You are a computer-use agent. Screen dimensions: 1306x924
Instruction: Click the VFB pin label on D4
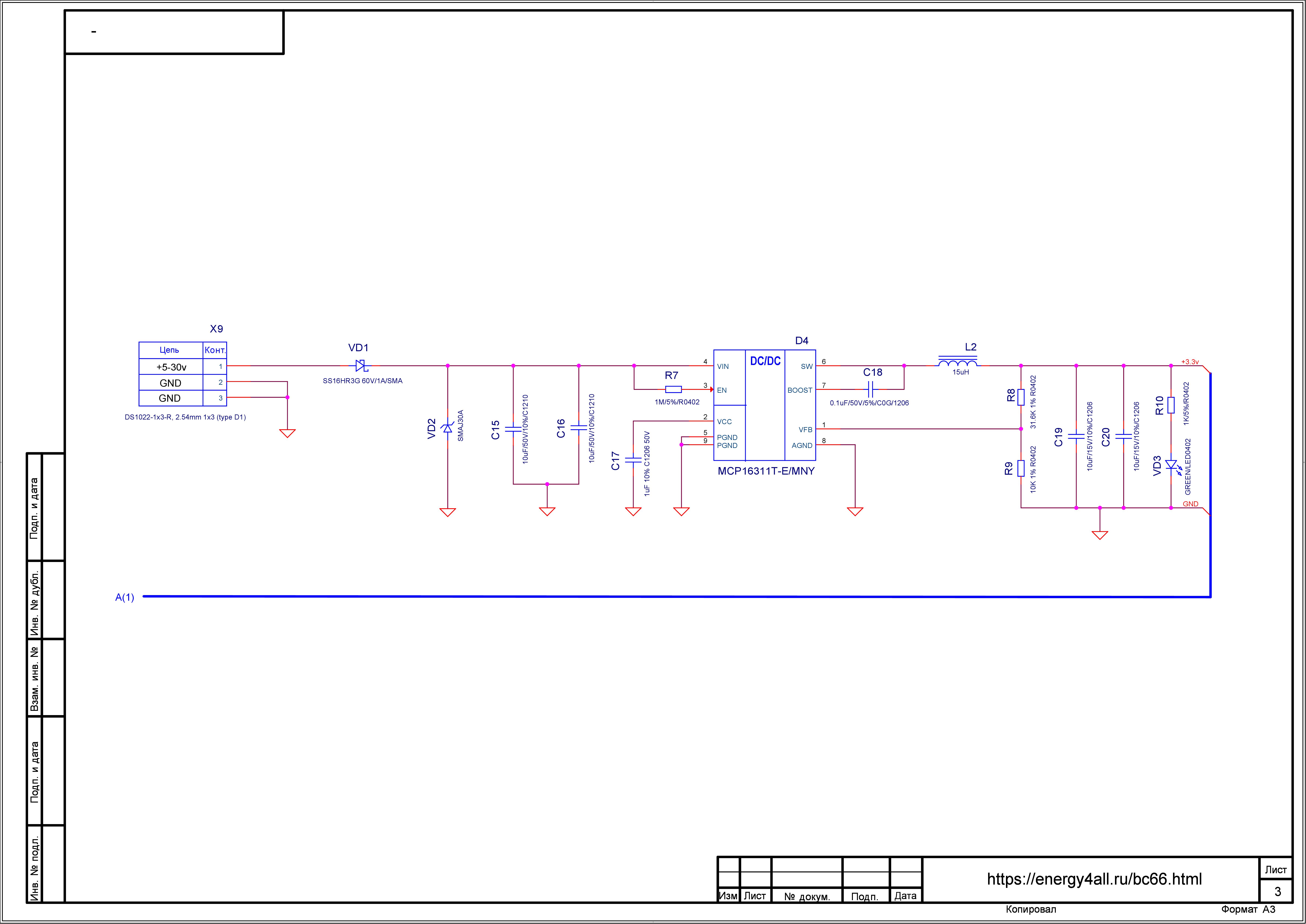click(x=805, y=430)
